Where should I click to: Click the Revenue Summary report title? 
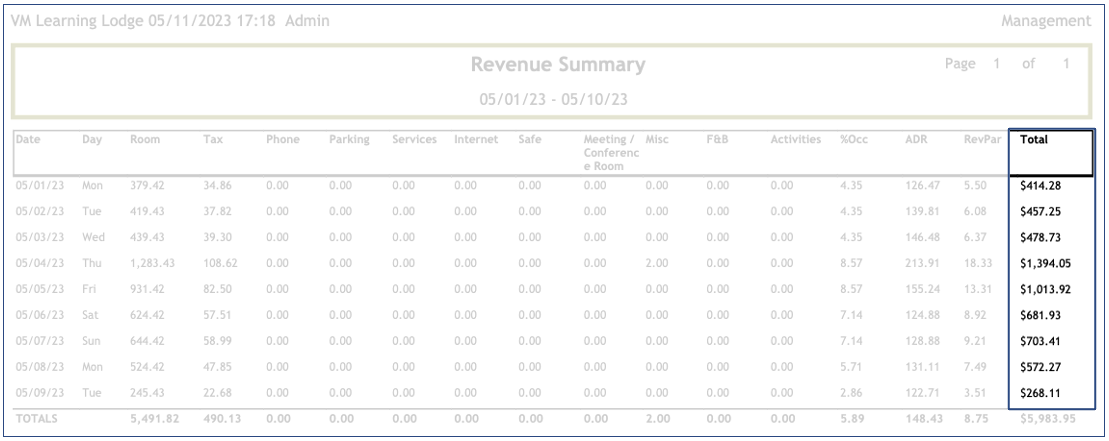point(558,66)
